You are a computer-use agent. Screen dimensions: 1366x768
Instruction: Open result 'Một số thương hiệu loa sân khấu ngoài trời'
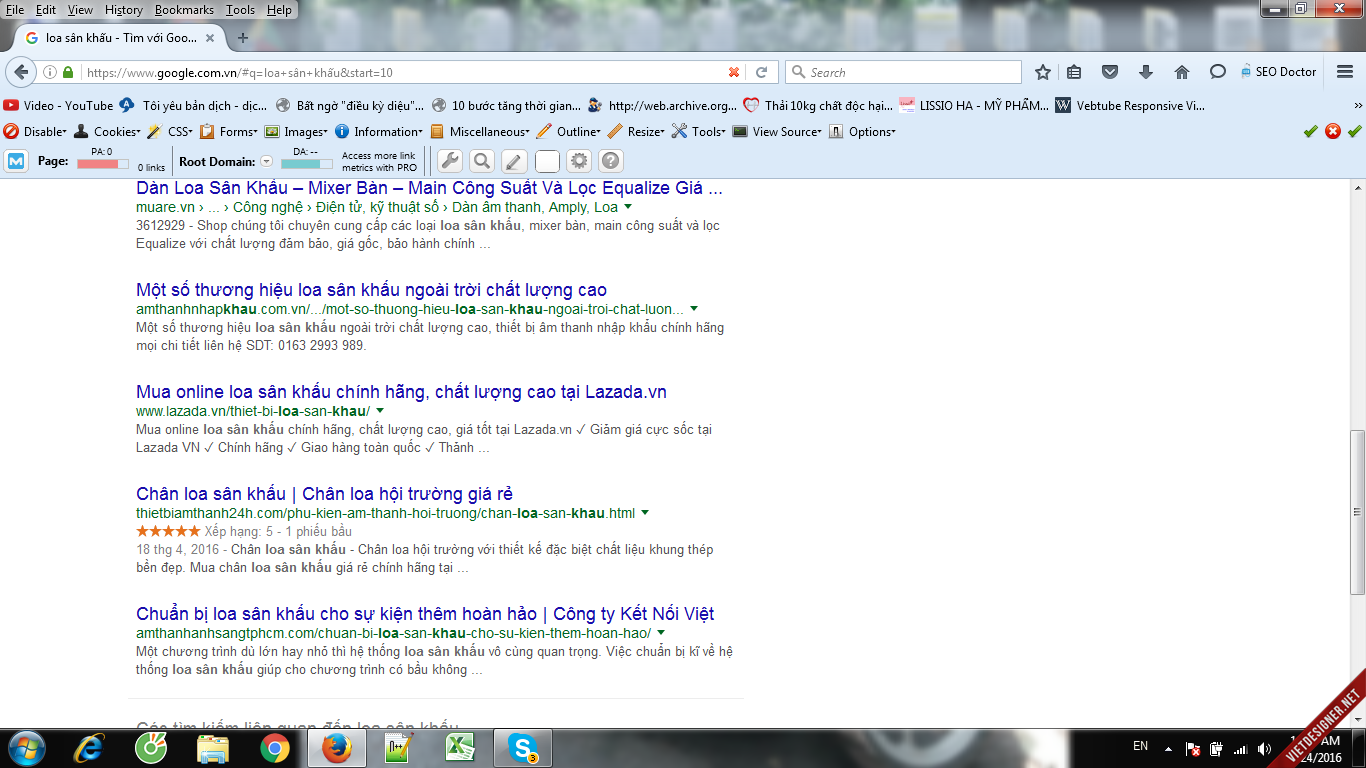[x=371, y=290]
